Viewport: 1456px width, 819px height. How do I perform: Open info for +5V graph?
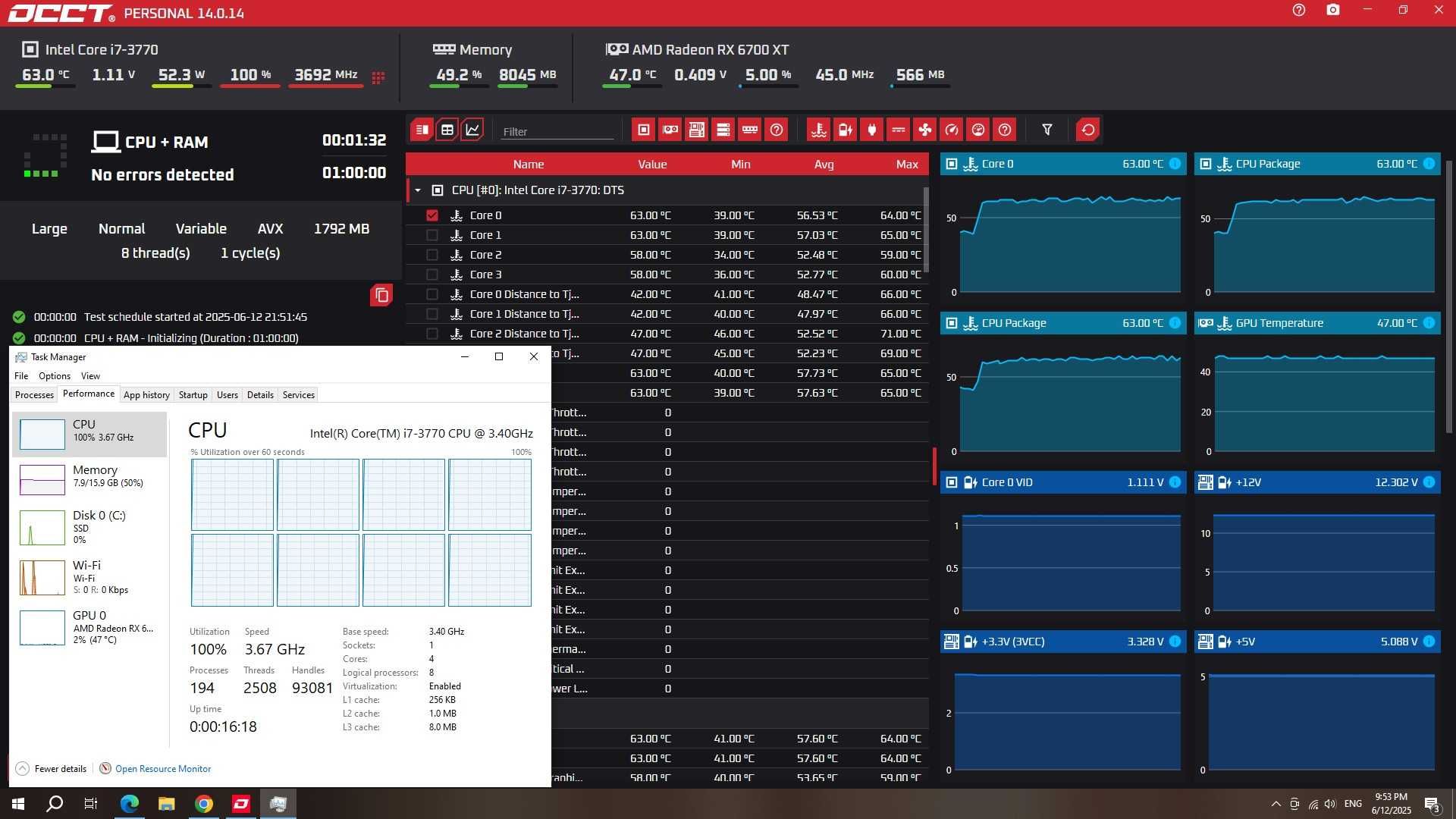tap(1429, 642)
